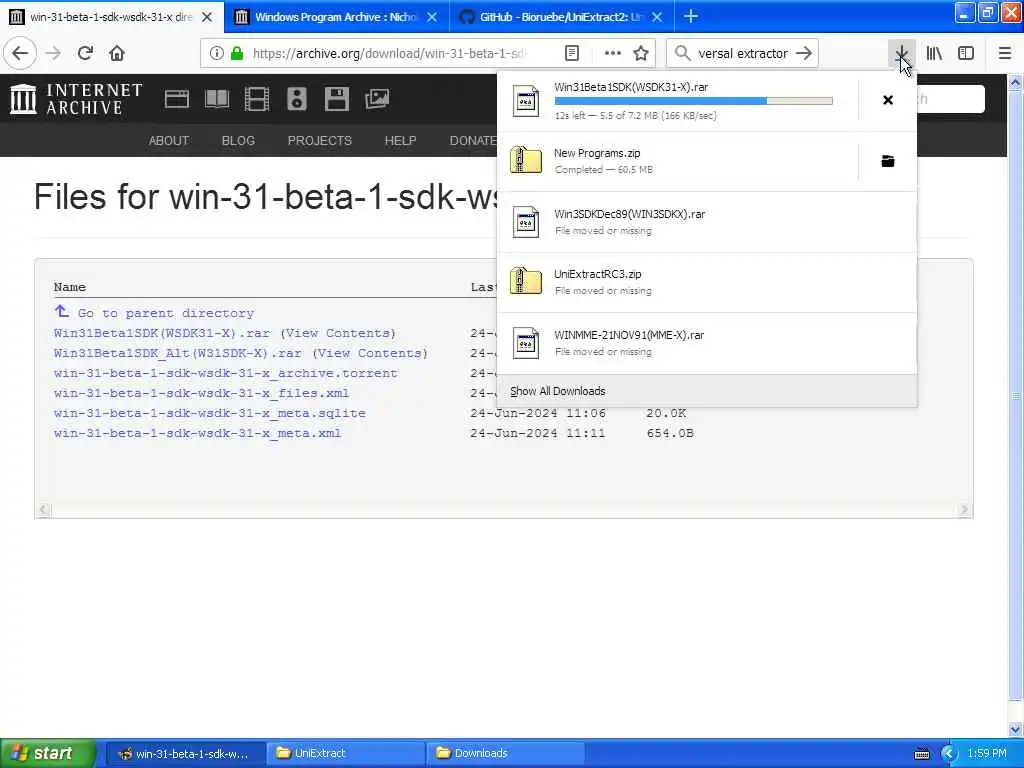This screenshot has height=768, width=1024.
Task: Open containing folder for New Programs.zip
Action: (x=888, y=161)
